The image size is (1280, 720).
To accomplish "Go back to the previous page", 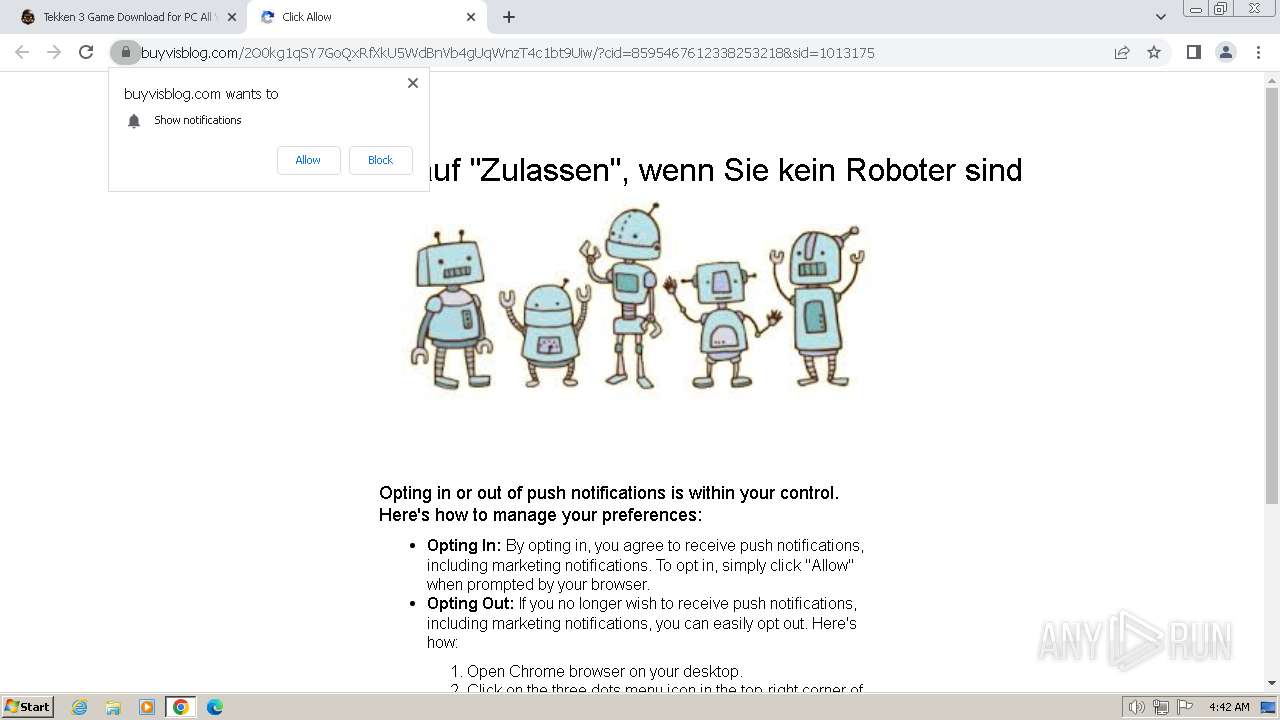I will click(22, 52).
